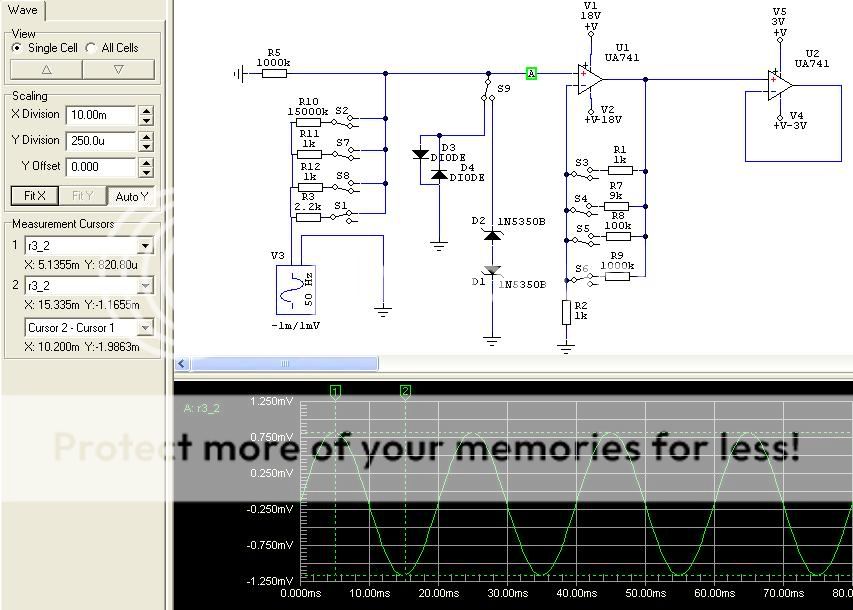Switch to the Wave tab
The width and height of the screenshot is (853, 610).
pos(22,10)
